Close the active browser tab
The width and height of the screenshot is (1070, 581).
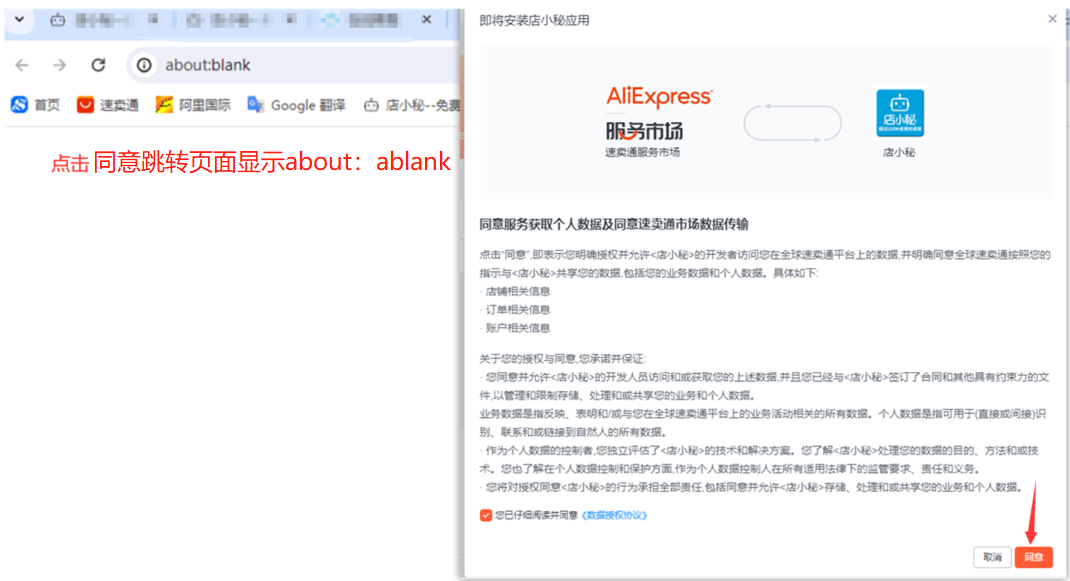(x=426, y=20)
